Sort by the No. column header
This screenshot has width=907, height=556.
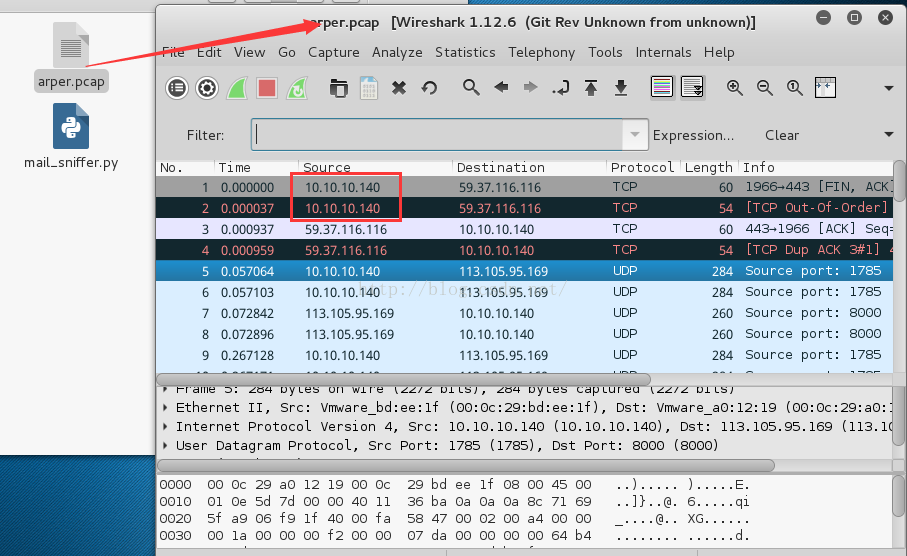pyautogui.click(x=185, y=168)
